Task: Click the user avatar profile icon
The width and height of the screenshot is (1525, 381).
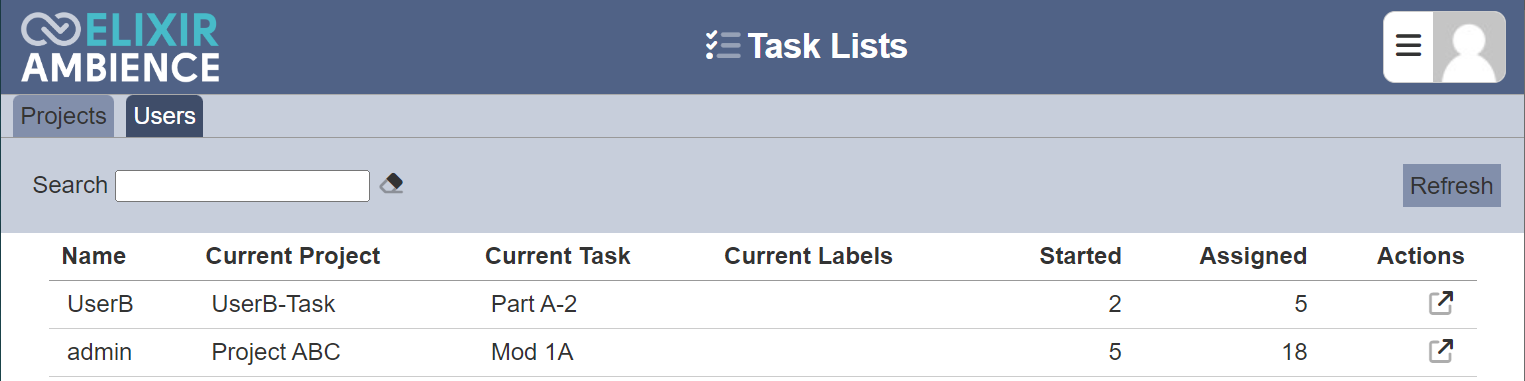Action: tap(1469, 47)
